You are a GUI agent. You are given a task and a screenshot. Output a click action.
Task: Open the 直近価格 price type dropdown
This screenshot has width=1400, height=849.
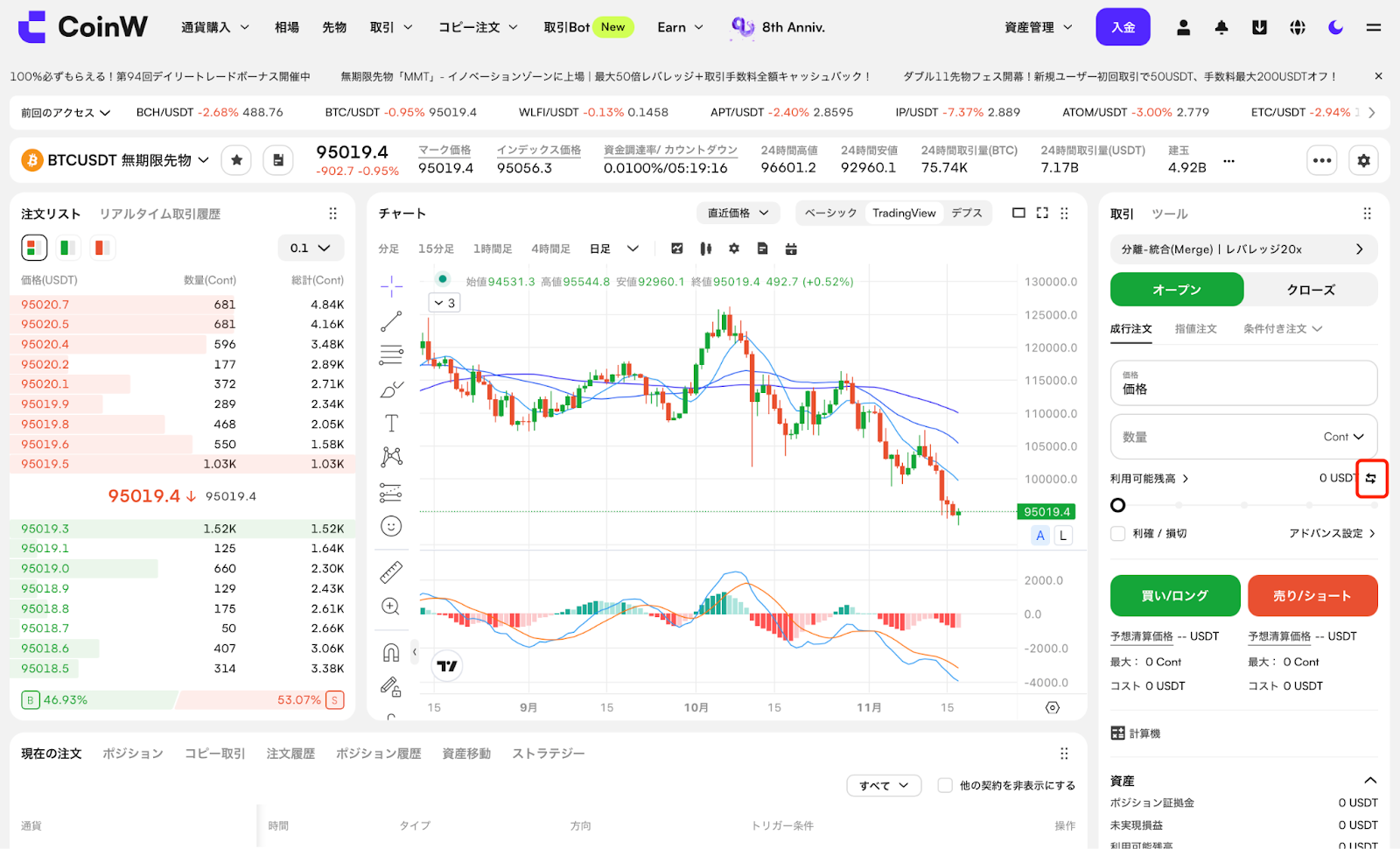pos(738,213)
